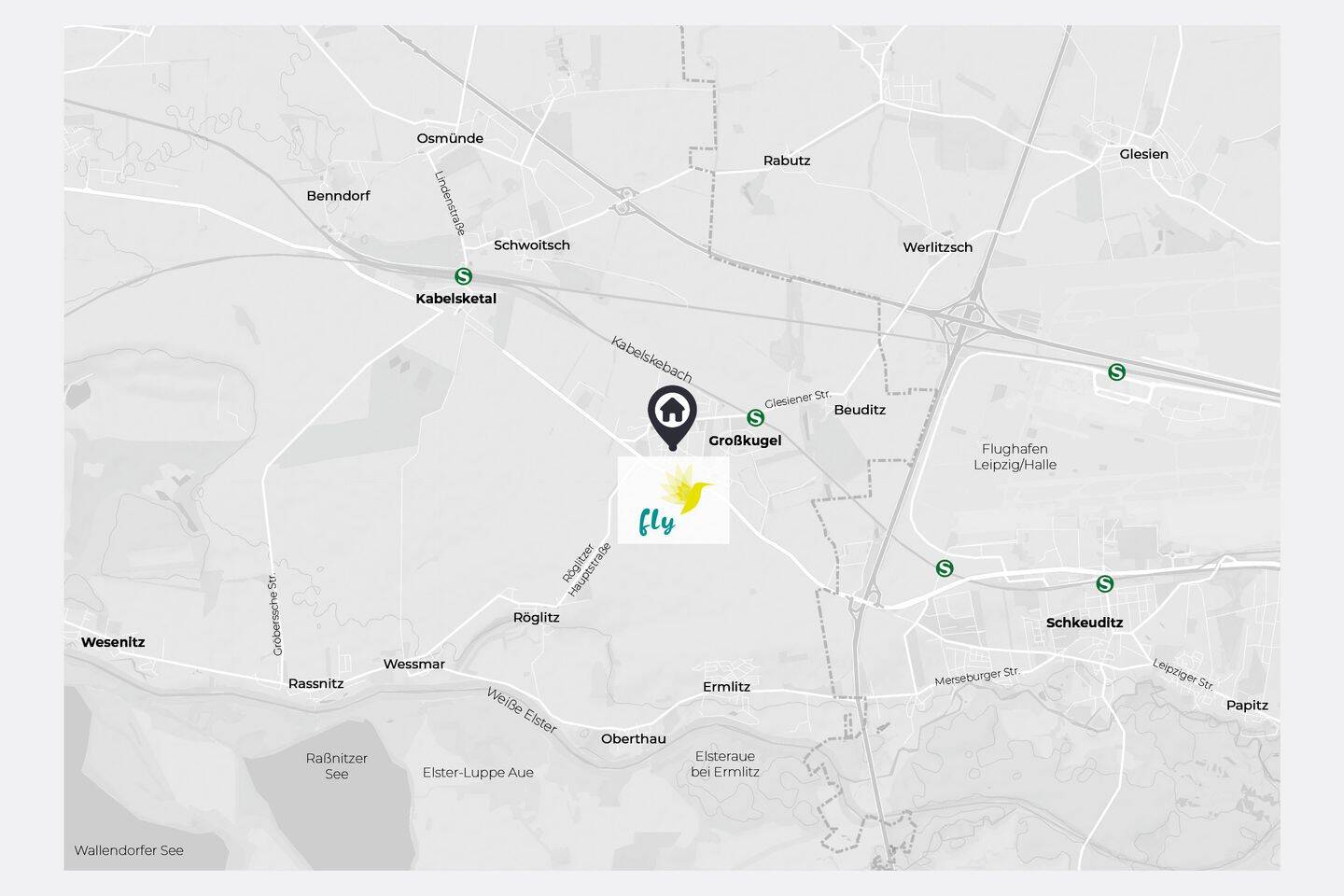1344x896 pixels.
Task: Select the Röglitz village label
Action: click(x=537, y=618)
